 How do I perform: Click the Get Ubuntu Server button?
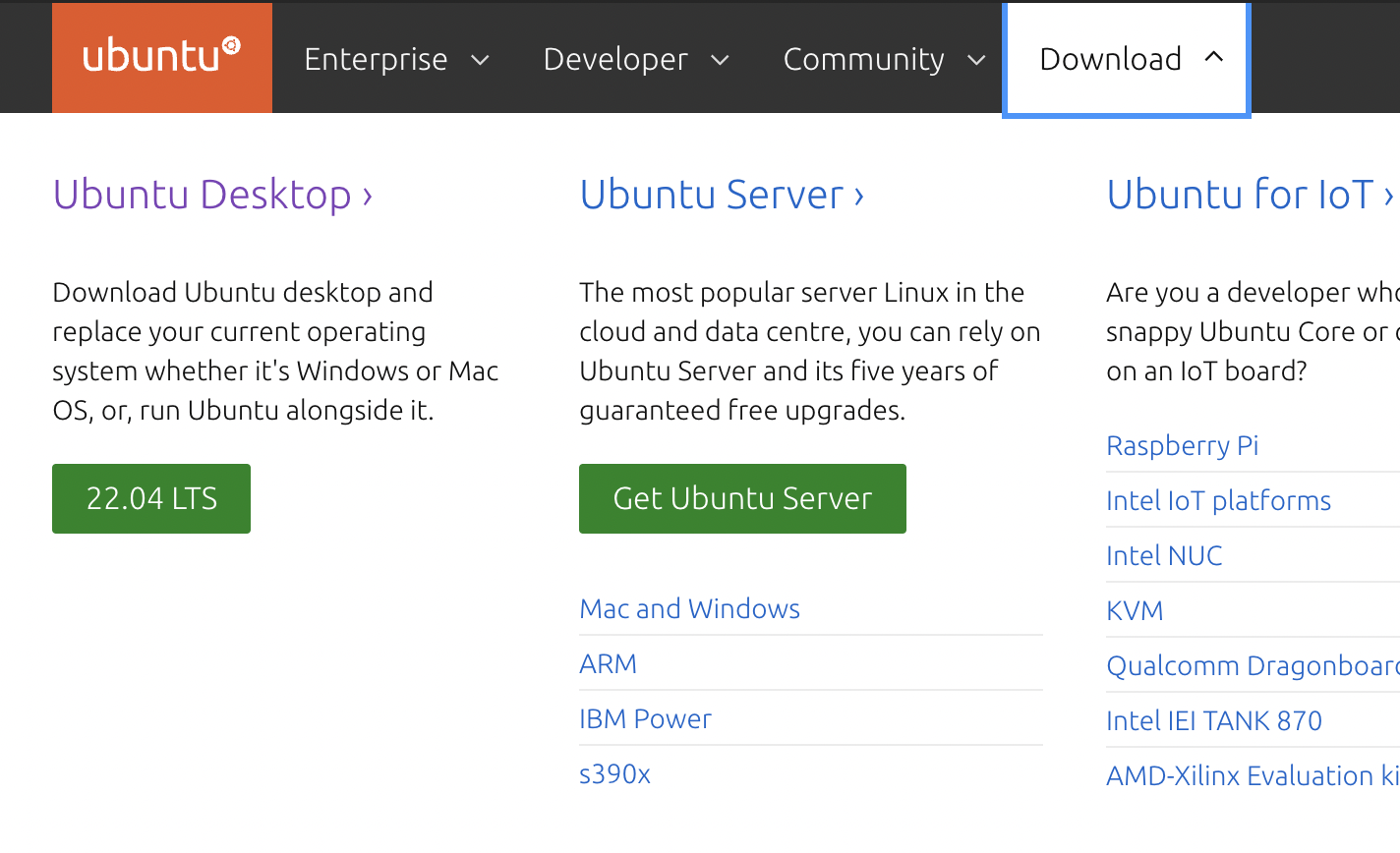pos(742,498)
